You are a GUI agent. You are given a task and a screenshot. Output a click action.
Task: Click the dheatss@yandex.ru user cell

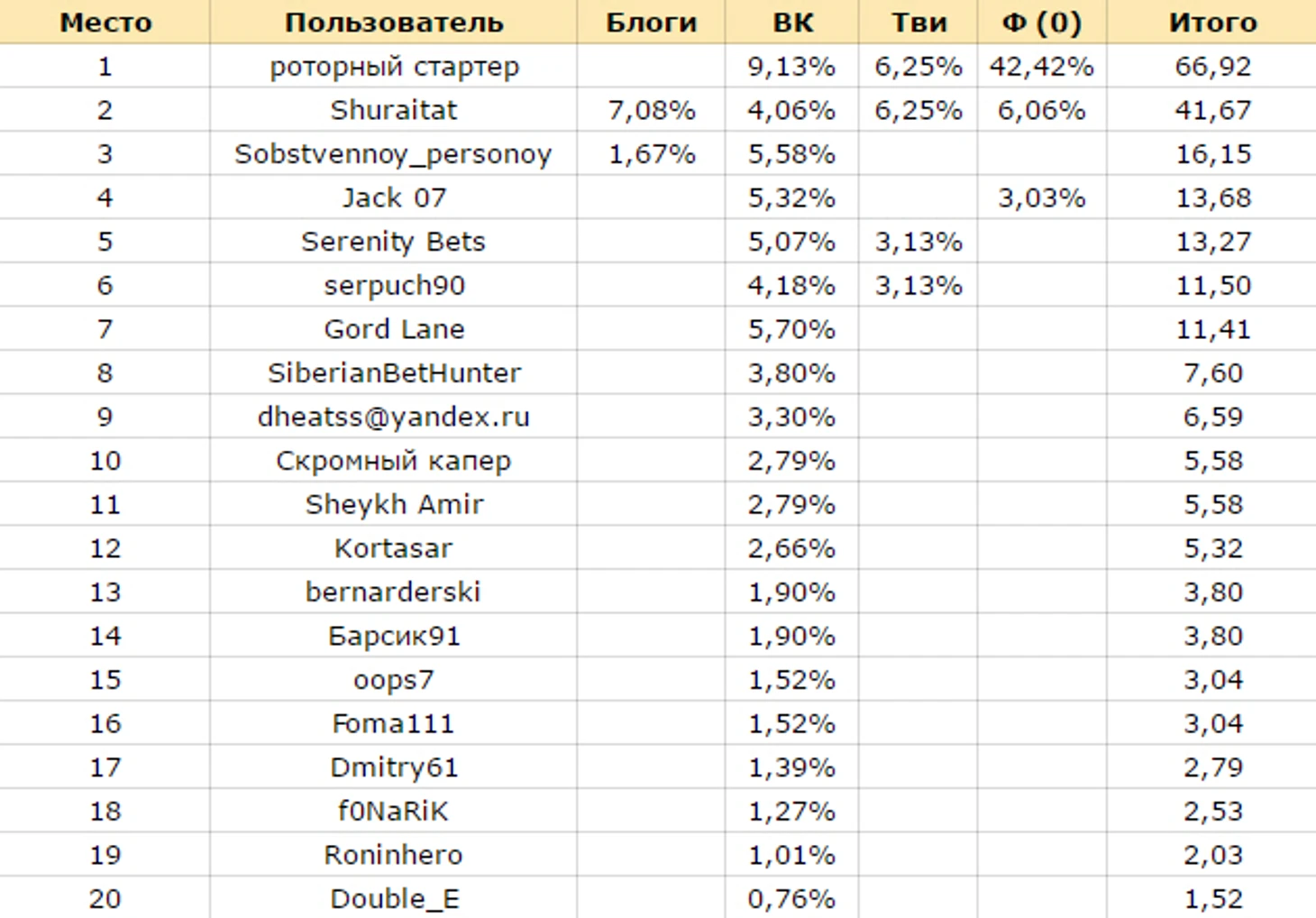(x=394, y=417)
